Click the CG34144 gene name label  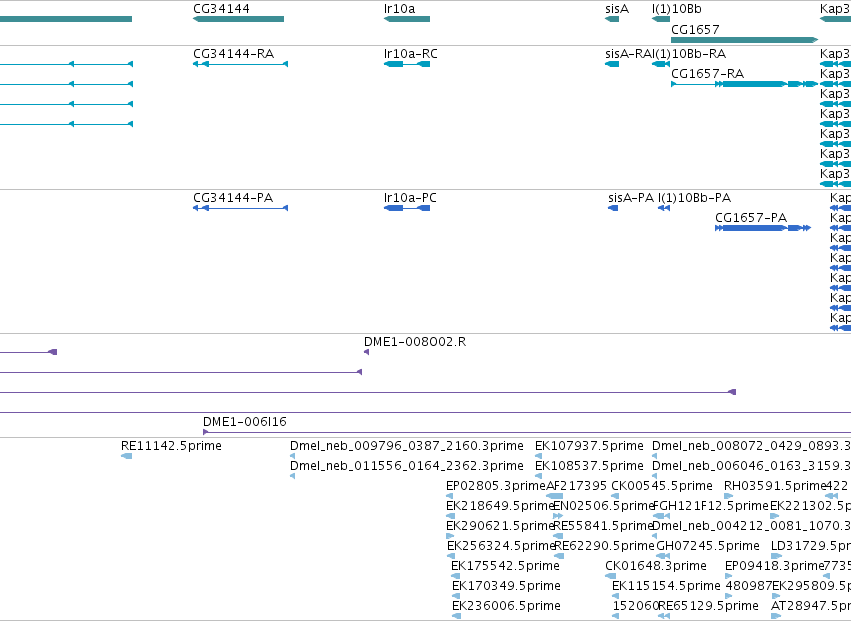[x=221, y=9]
